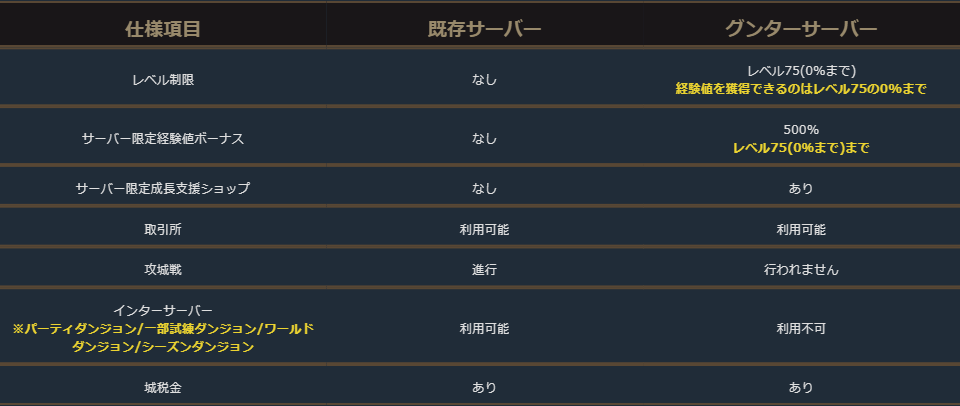
Task: Select the 既存サーバー column header
Action: [x=484, y=29]
